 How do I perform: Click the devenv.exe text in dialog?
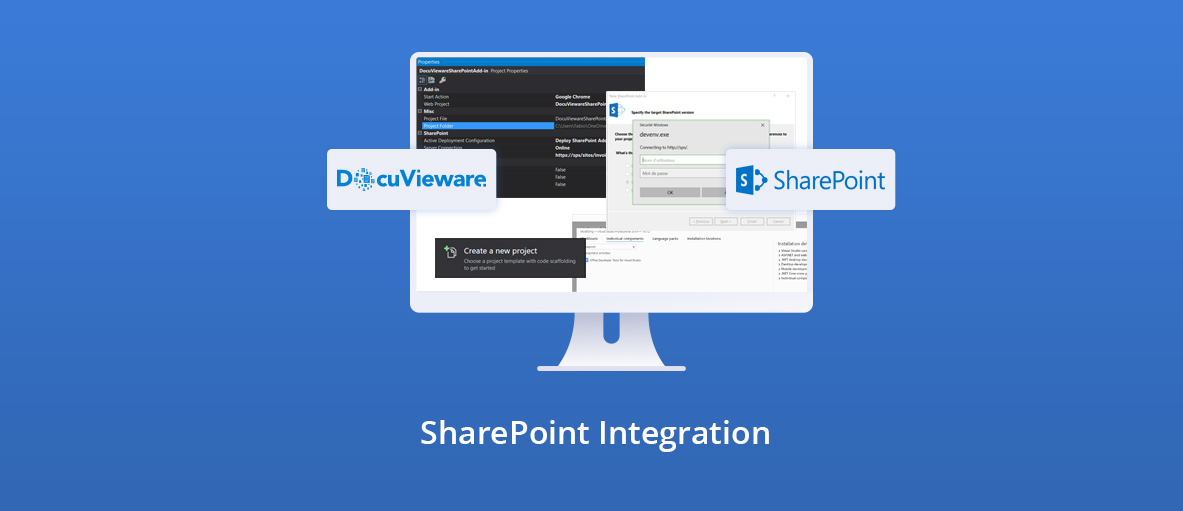[653, 134]
